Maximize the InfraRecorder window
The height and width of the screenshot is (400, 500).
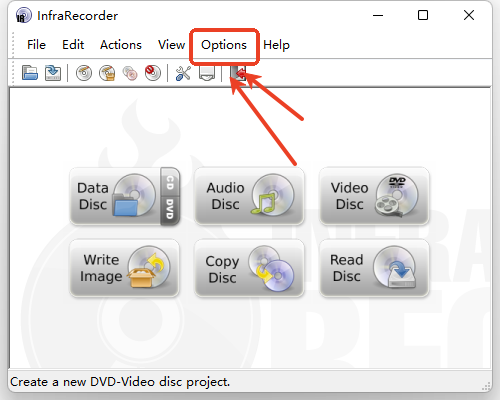[423, 15]
